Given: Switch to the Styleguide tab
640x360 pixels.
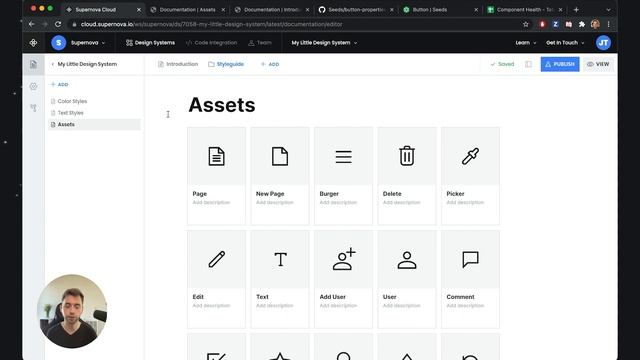Looking at the screenshot, I should 226,64.
